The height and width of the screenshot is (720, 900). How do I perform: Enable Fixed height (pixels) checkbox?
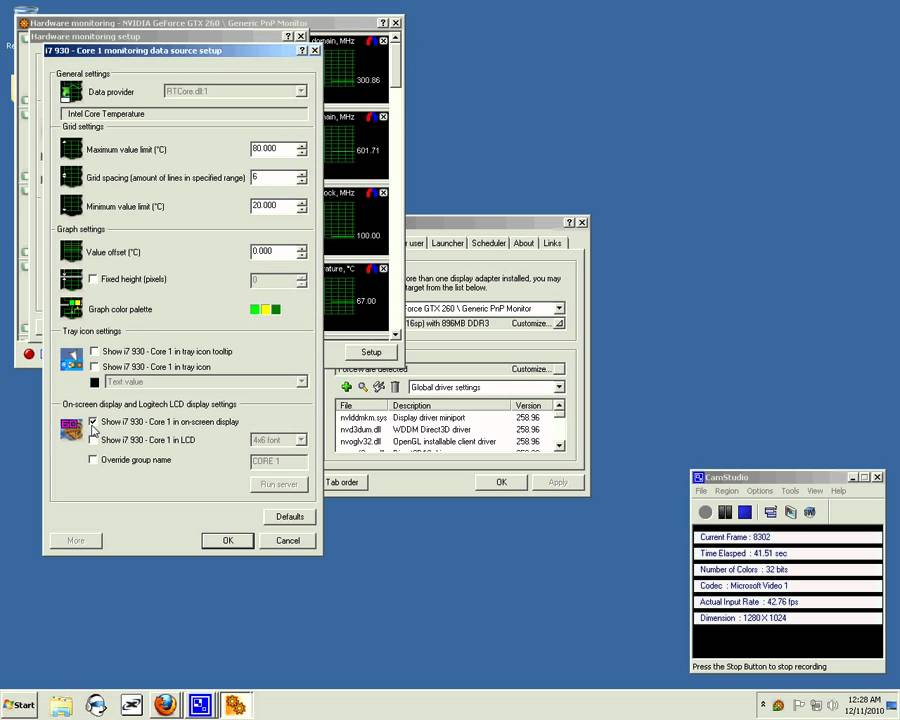(93, 278)
